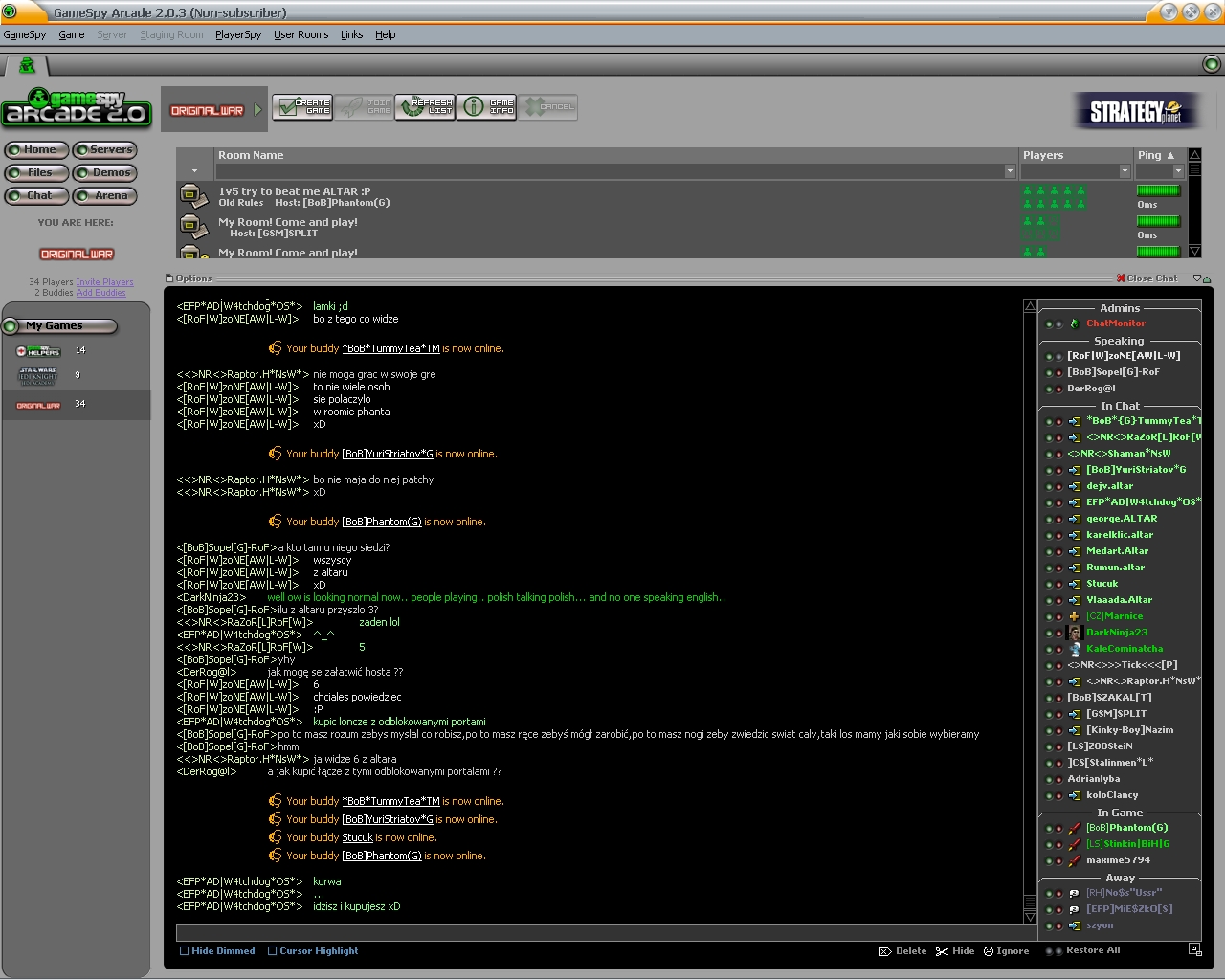Open the Servers section
The height and width of the screenshot is (980, 1225).
tap(105, 149)
